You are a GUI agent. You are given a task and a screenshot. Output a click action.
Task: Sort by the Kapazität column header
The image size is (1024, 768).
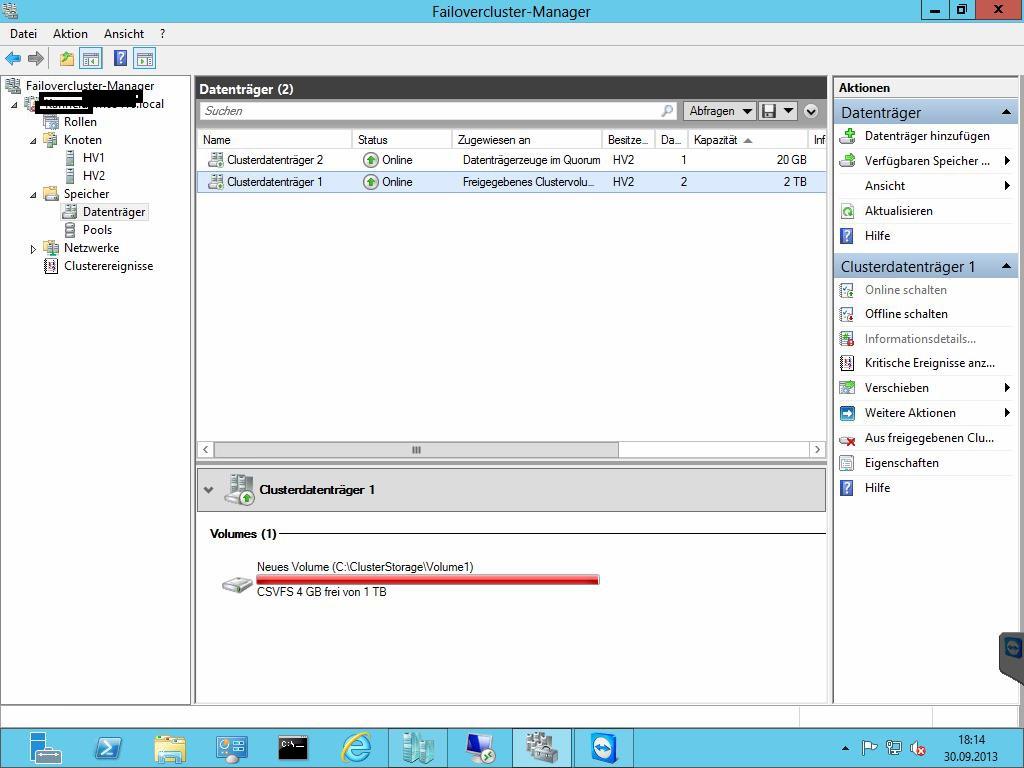pos(747,140)
